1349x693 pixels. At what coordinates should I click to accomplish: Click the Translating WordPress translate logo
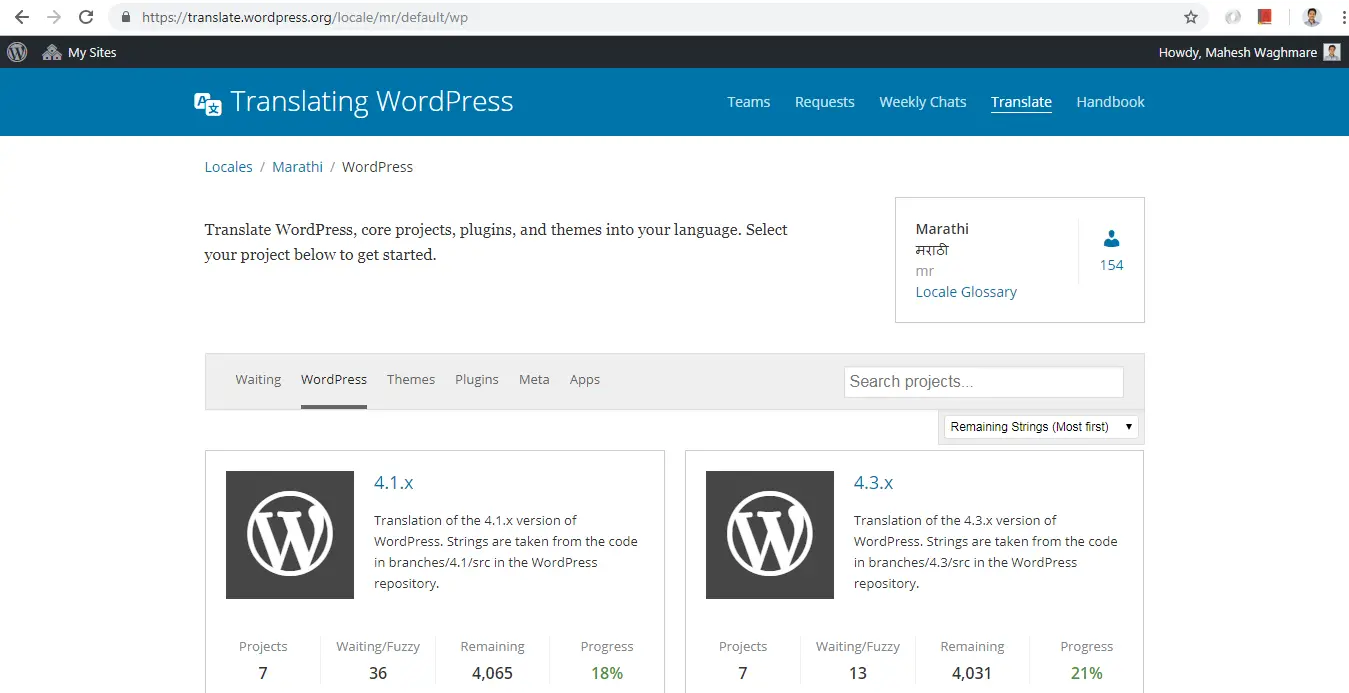coord(208,103)
